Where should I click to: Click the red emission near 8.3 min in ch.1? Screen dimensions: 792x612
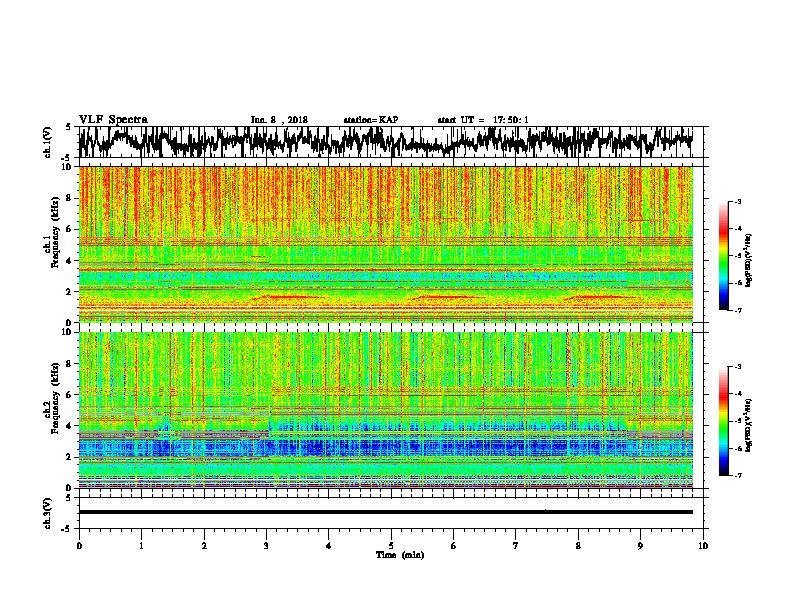599,297
